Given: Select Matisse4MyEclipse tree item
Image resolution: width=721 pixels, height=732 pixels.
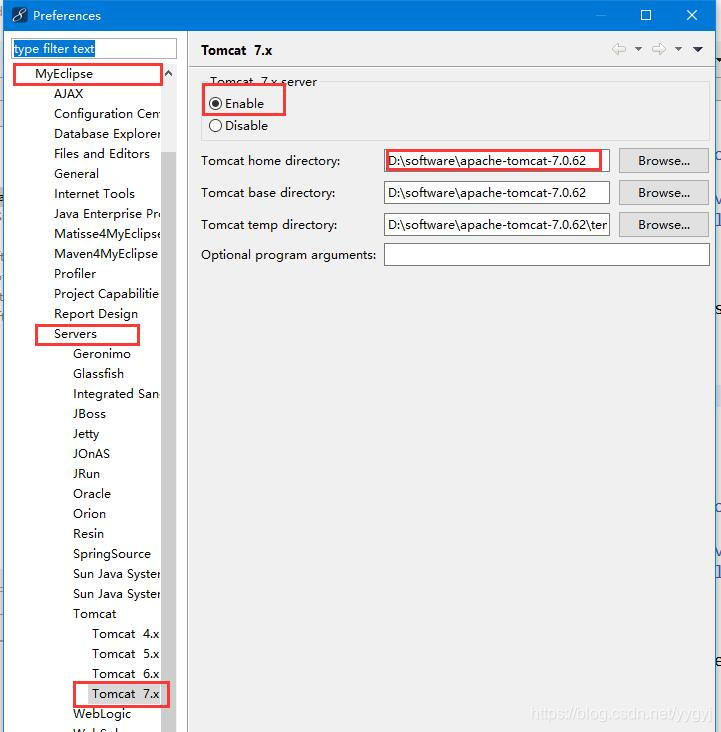Looking at the screenshot, I should 107,233.
